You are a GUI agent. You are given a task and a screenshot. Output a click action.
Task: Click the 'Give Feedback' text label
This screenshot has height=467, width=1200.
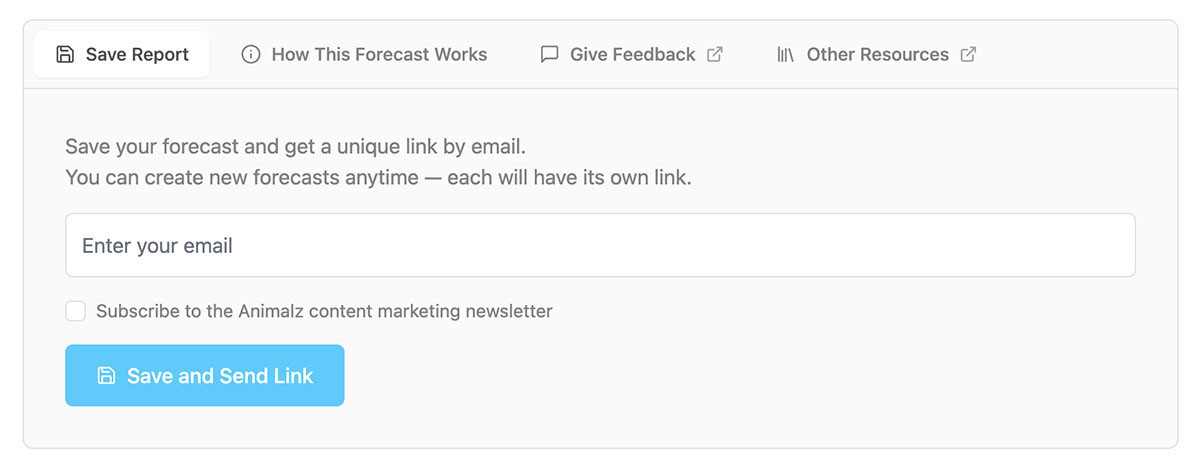[x=632, y=54]
